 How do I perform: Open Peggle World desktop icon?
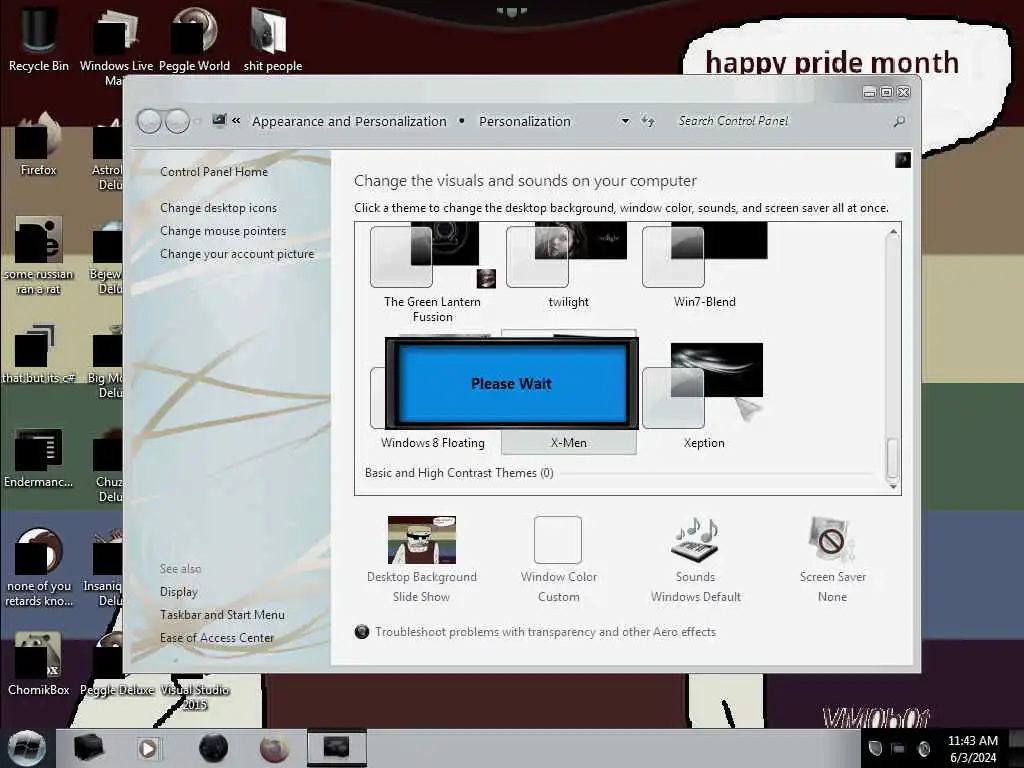point(194,38)
